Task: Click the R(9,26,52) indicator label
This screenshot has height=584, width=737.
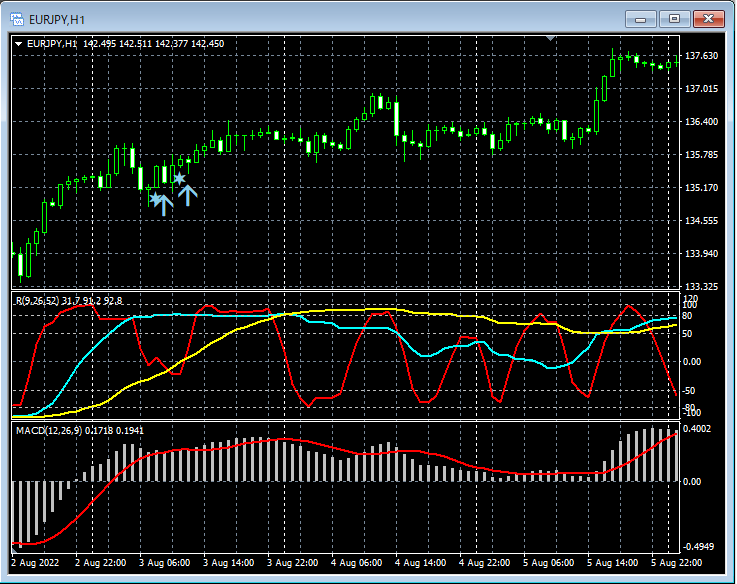Action: click(36, 300)
